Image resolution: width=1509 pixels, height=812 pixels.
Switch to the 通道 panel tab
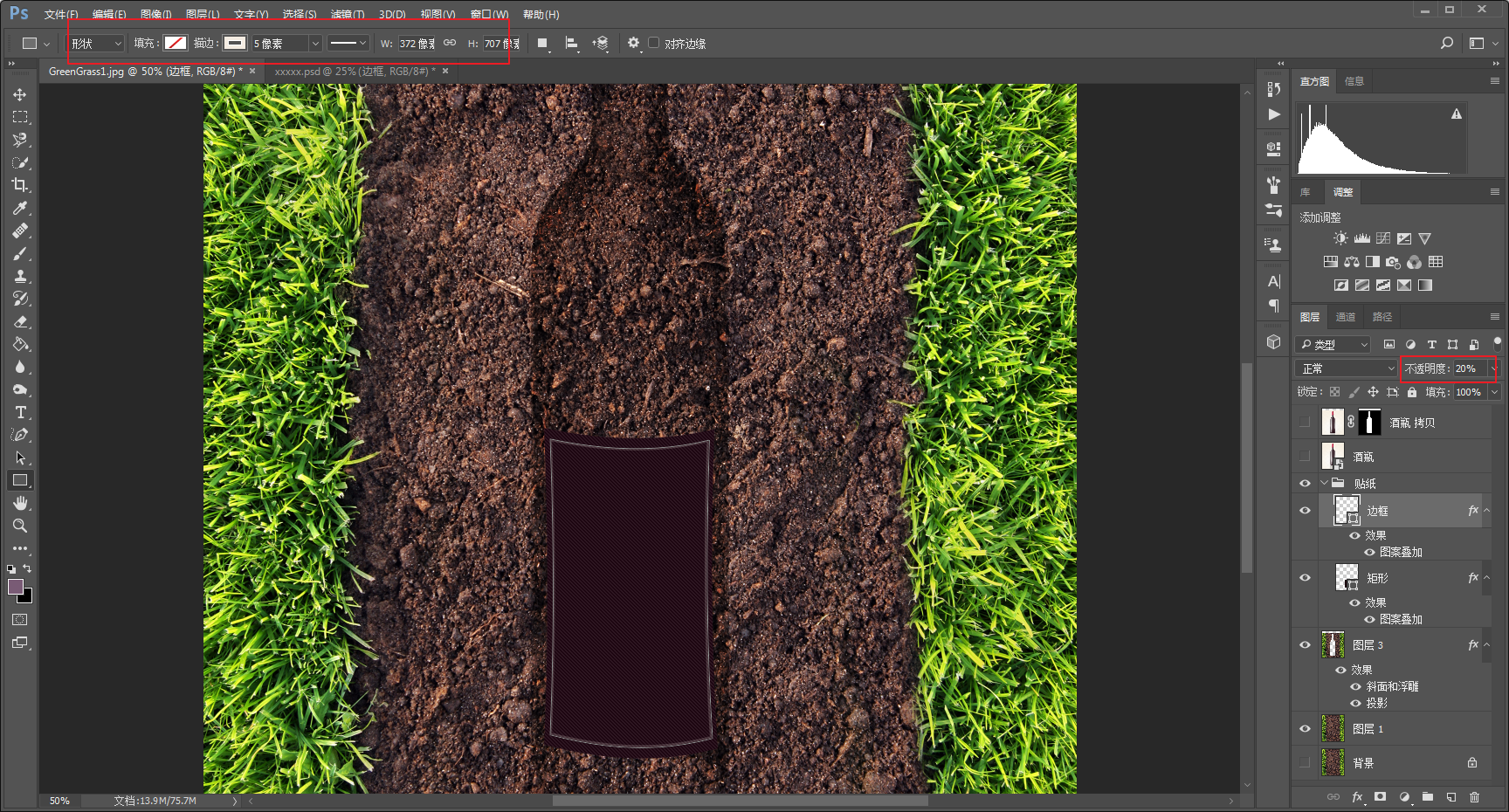(x=1346, y=317)
